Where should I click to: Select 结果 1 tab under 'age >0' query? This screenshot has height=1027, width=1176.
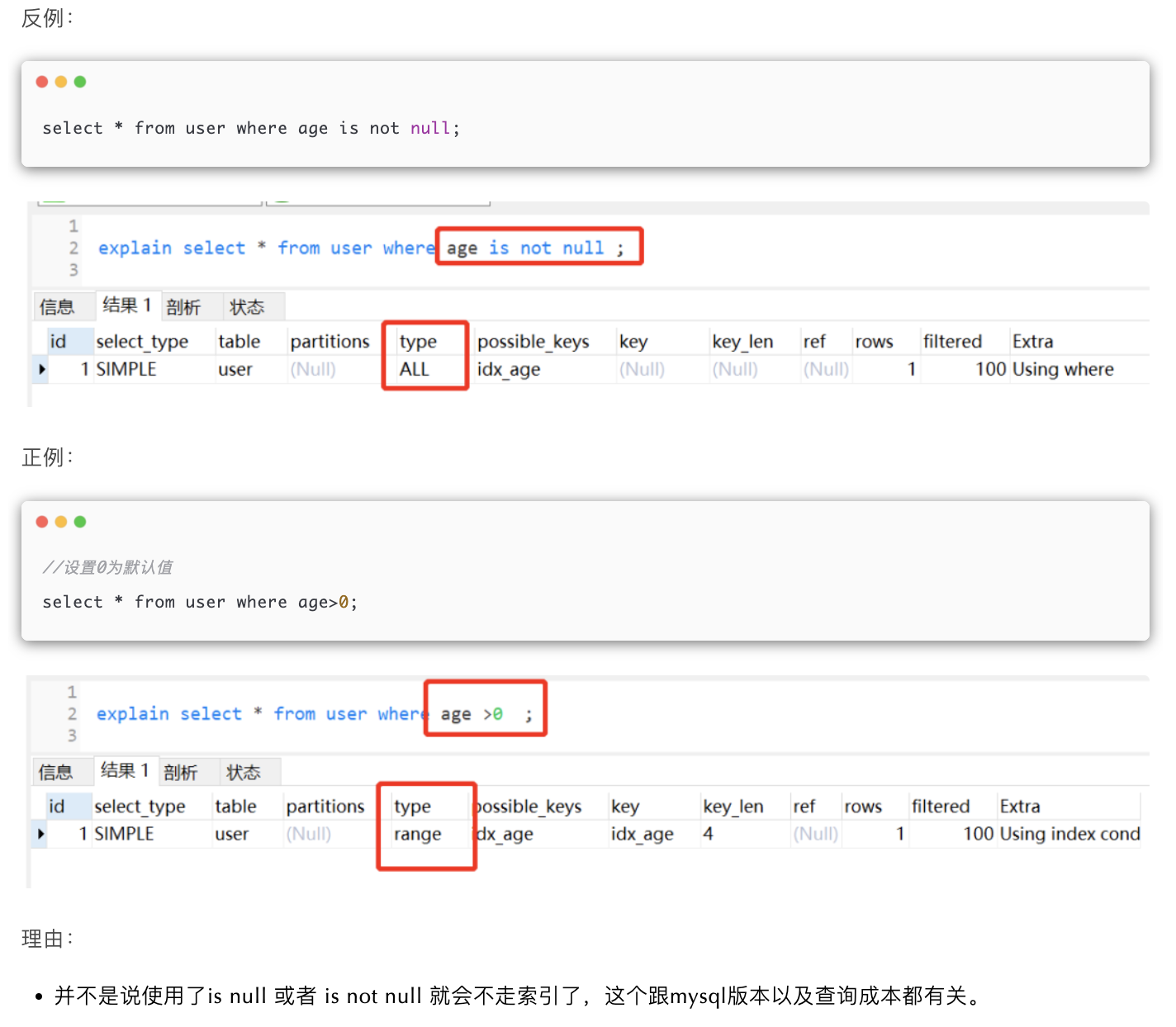tap(125, 771)
